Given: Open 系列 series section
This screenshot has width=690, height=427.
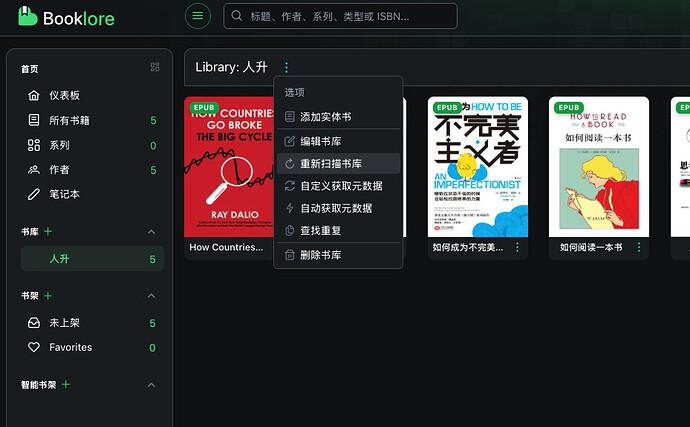Looking at the screenshot, I should pos(92,145).
